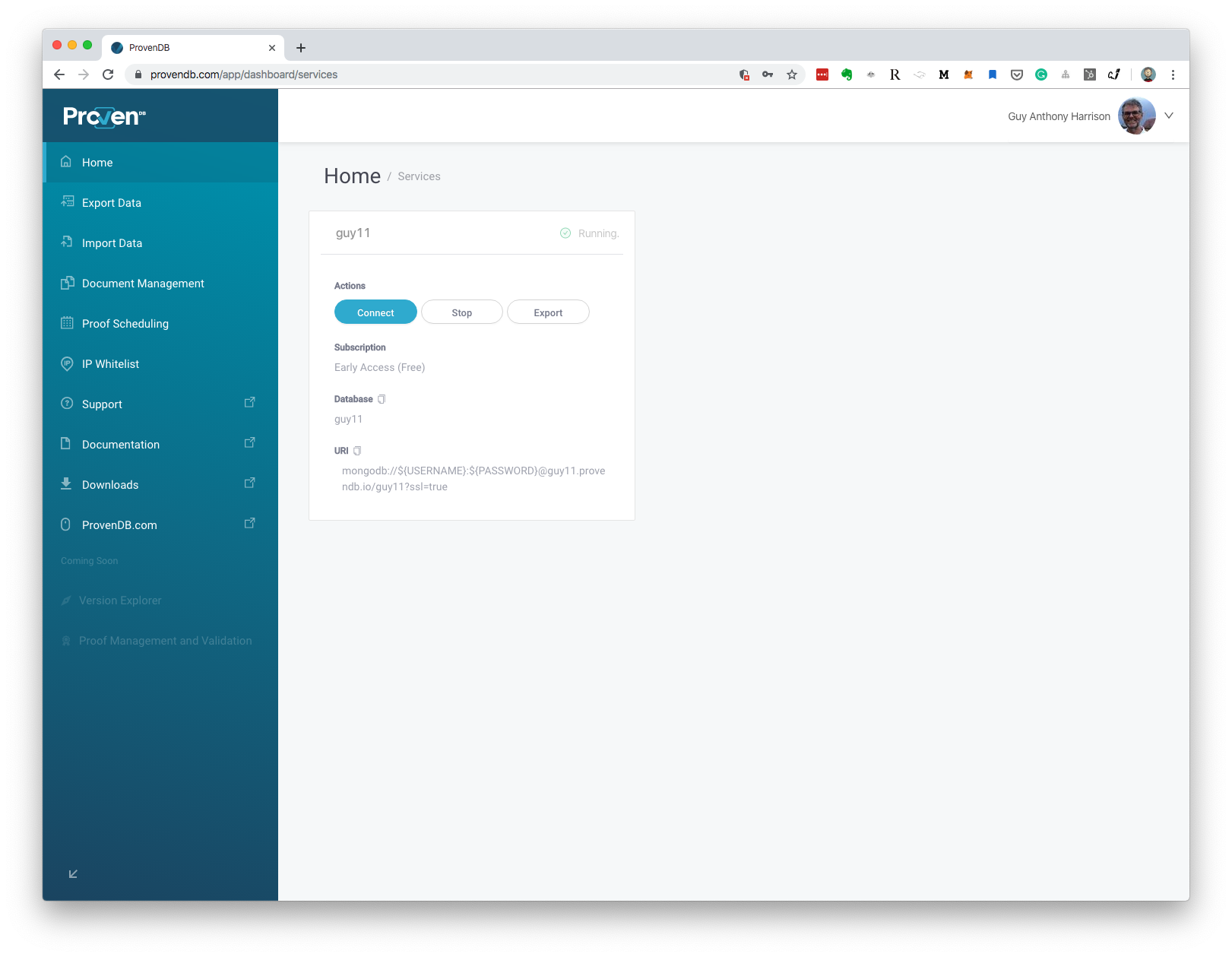Screen dimensions: 1232x957
Task: Click the Running status indicator
Action: [x=590, y=233]
